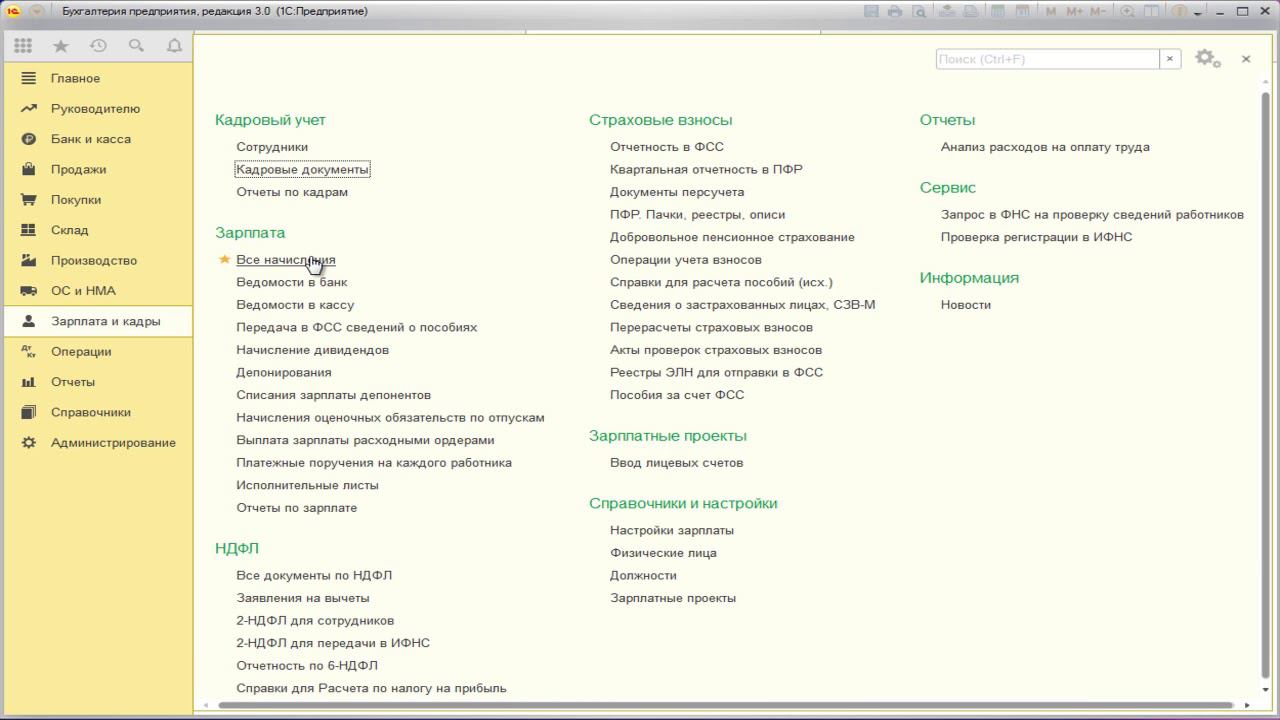1280x720 pixels.
Task: Open Настройки зарплаты
Action: pos(672,530)
